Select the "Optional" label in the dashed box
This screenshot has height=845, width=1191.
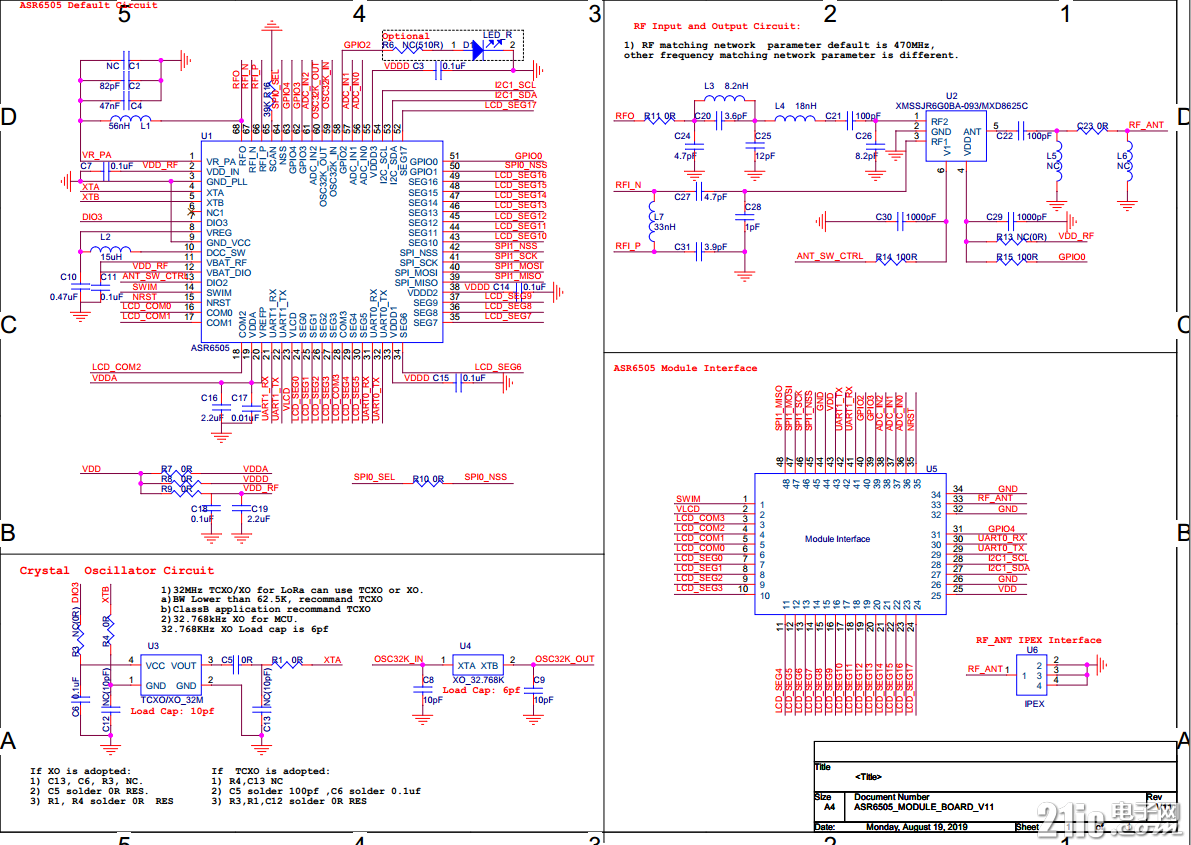pos(406,36)
